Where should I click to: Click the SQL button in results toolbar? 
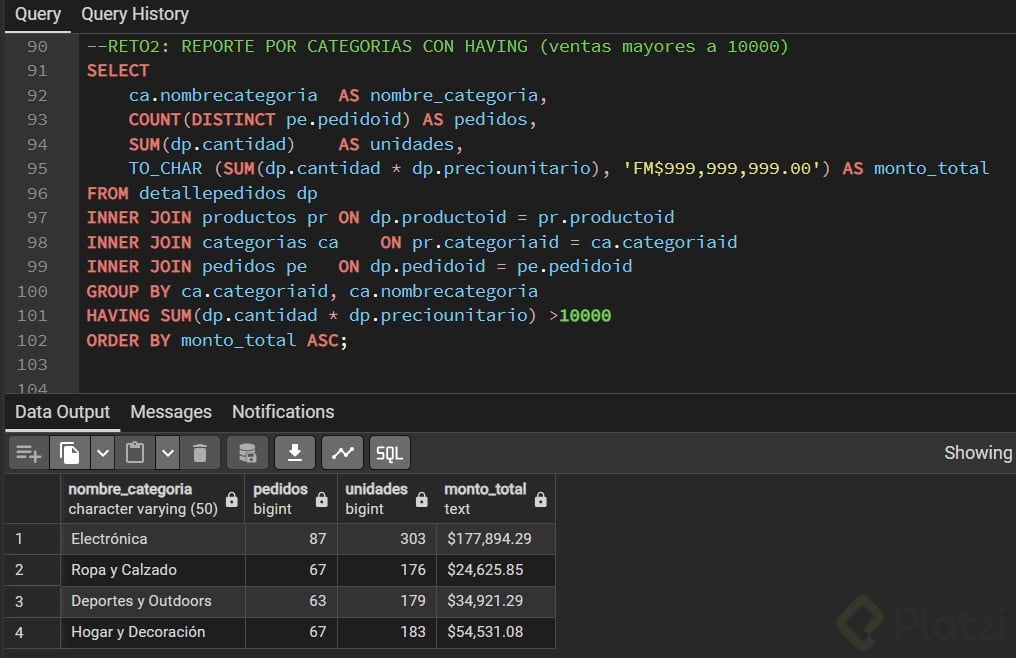[x=389, y=454]
